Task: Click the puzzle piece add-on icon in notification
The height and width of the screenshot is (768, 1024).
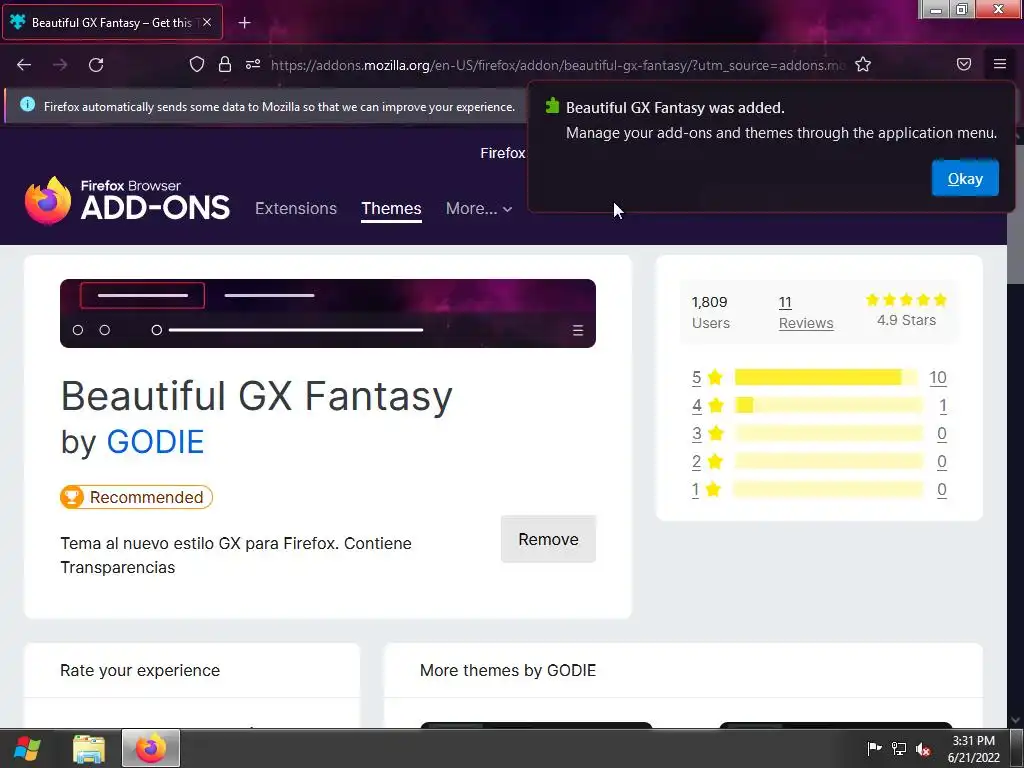Action: (552, 106)
